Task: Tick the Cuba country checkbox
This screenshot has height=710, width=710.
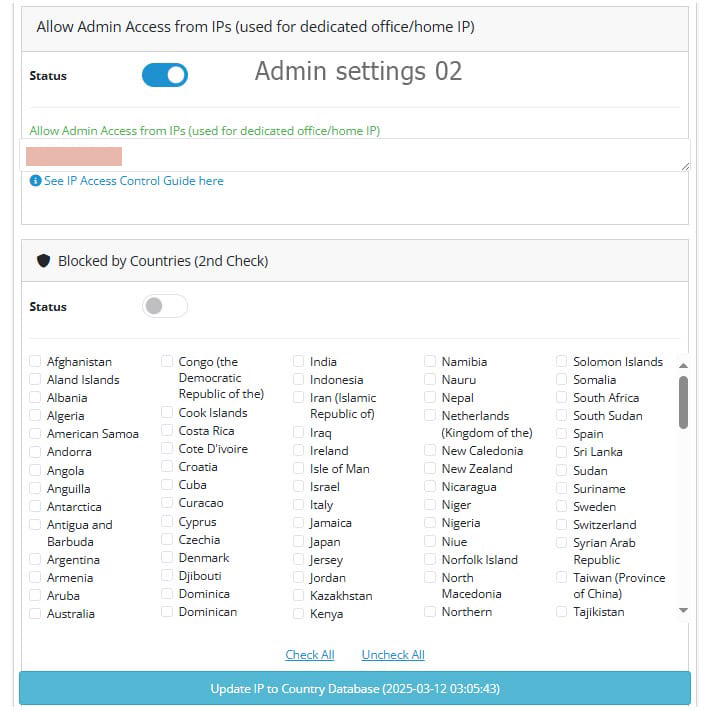Action: (167, 484)
